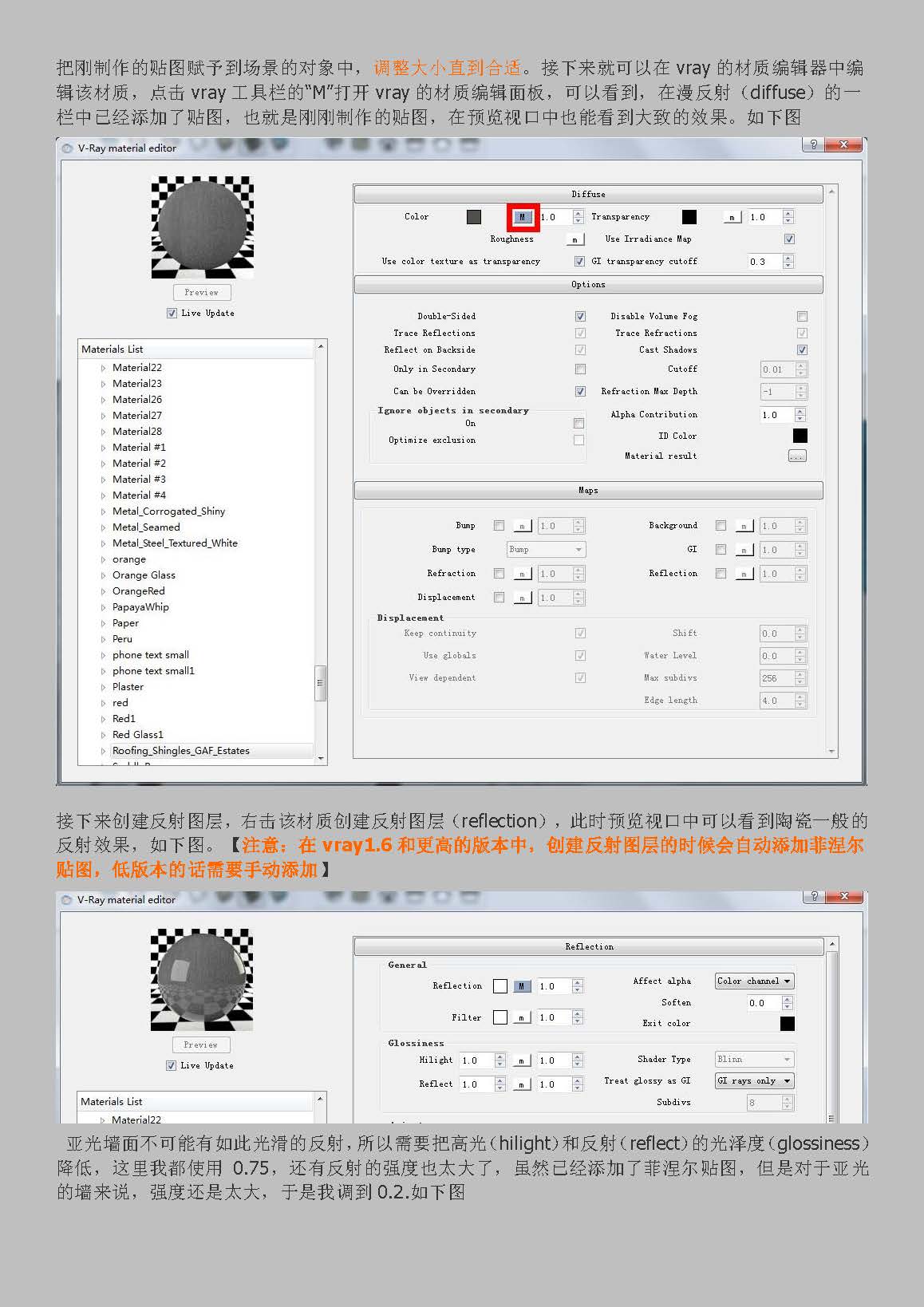
Task: Collapse the Diffuse rollout header
Action: 588,195
